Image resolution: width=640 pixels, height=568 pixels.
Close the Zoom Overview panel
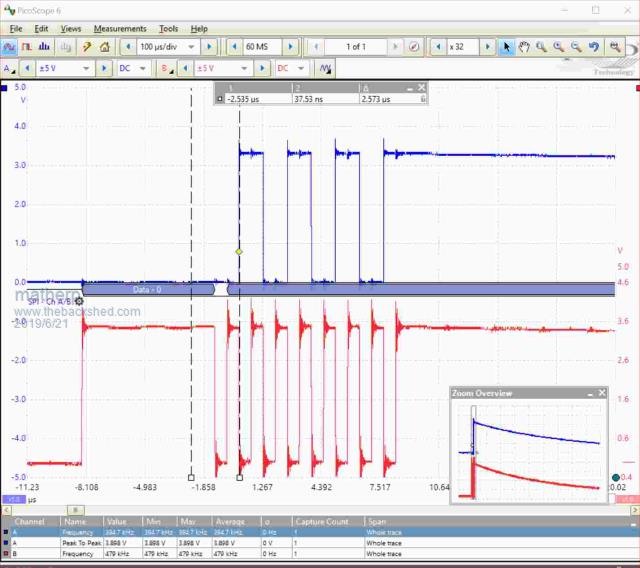(602, 393)
